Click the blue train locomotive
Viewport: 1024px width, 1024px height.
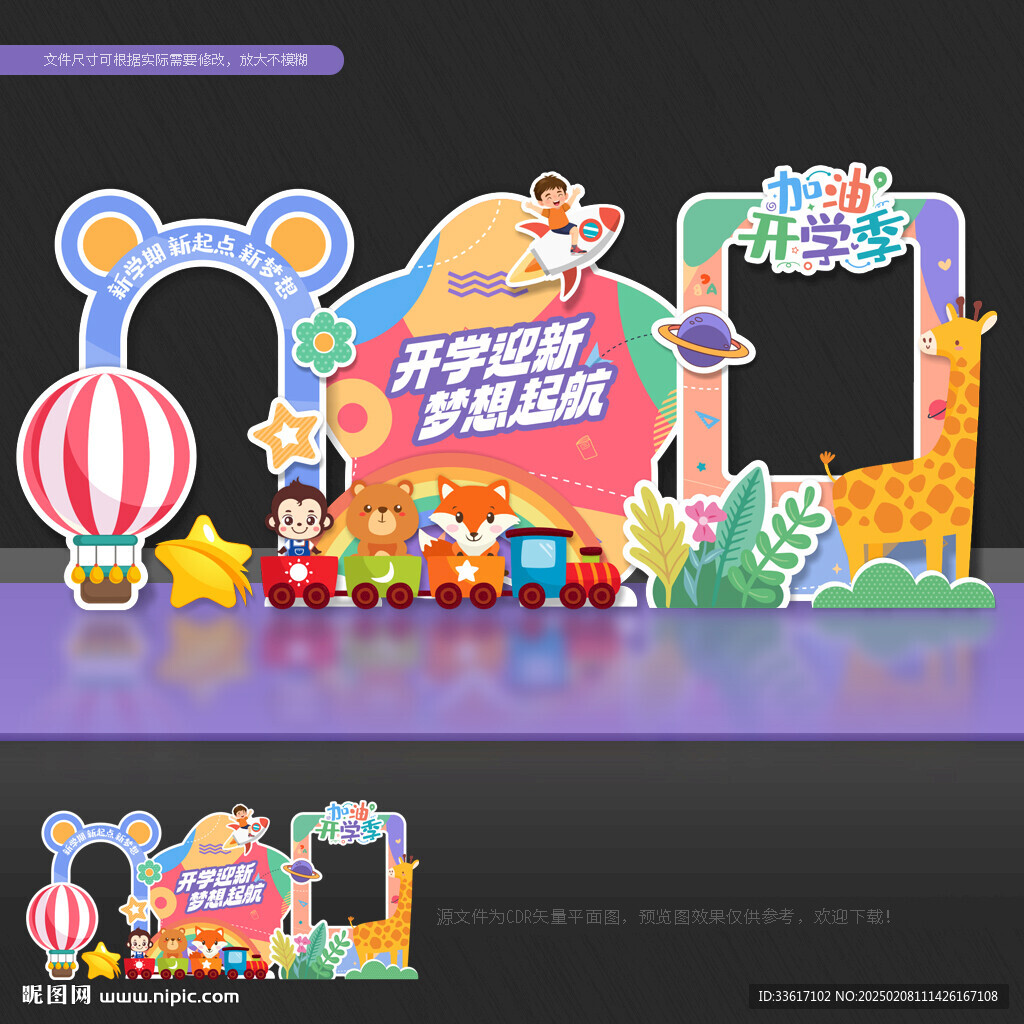pos(564,568)
